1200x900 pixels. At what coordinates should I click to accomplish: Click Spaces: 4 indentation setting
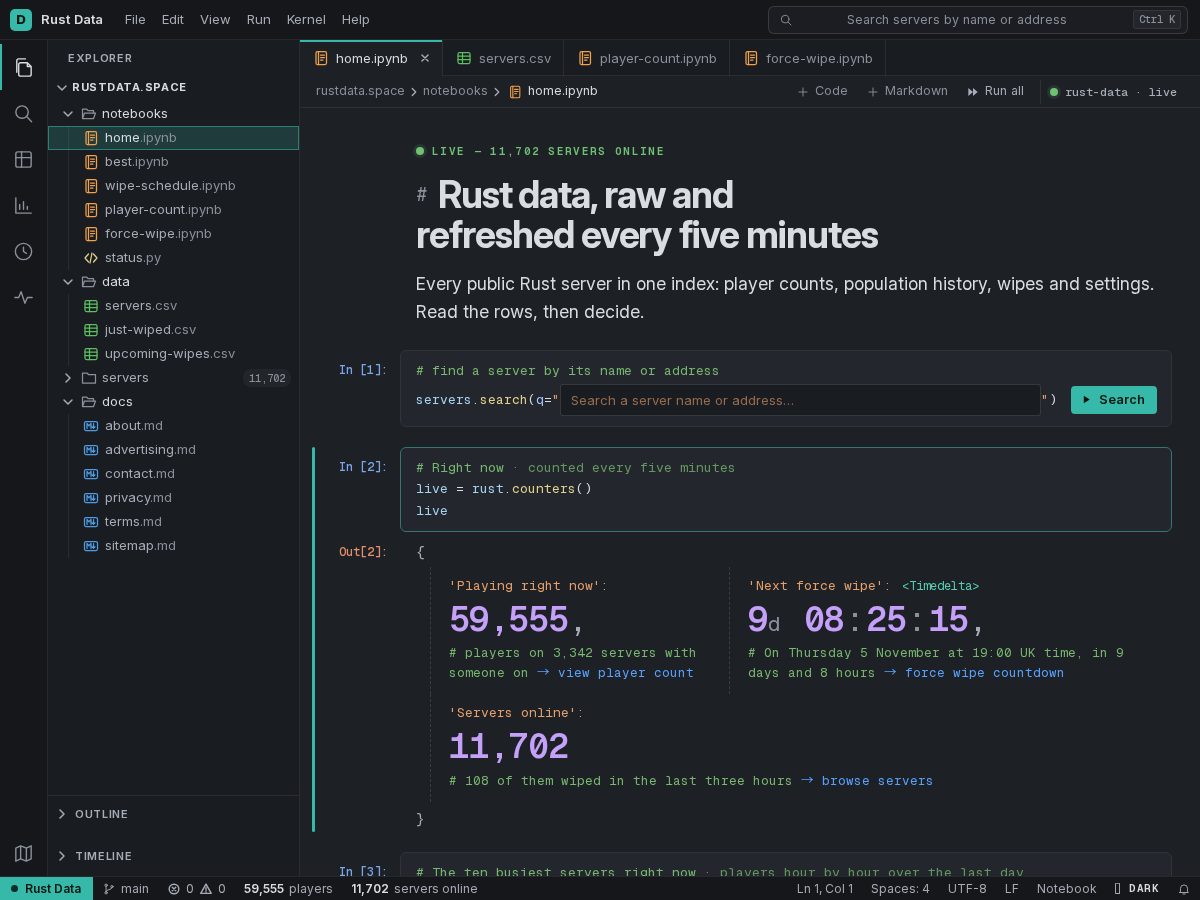click(900, 889)
